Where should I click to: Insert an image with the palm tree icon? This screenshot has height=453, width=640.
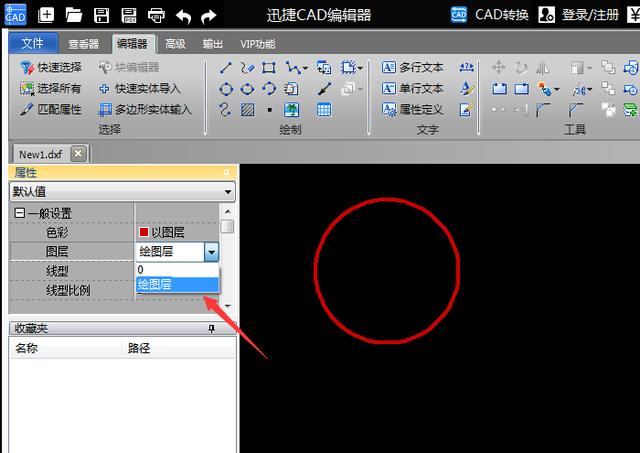[x=291, y=110]
